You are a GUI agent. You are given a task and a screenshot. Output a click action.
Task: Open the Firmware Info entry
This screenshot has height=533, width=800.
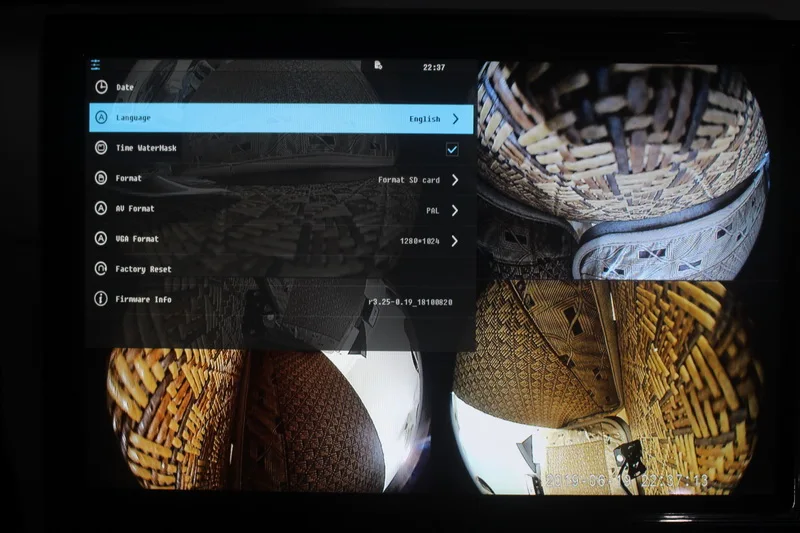tap(143, 299)
